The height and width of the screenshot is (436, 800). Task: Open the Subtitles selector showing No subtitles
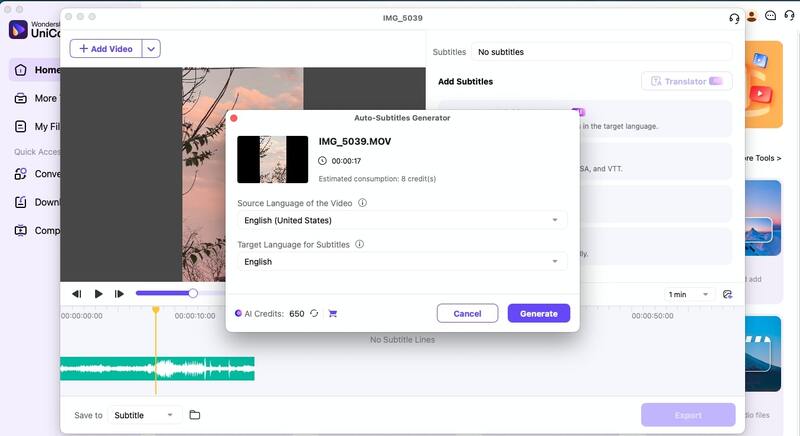click(602, 52)
